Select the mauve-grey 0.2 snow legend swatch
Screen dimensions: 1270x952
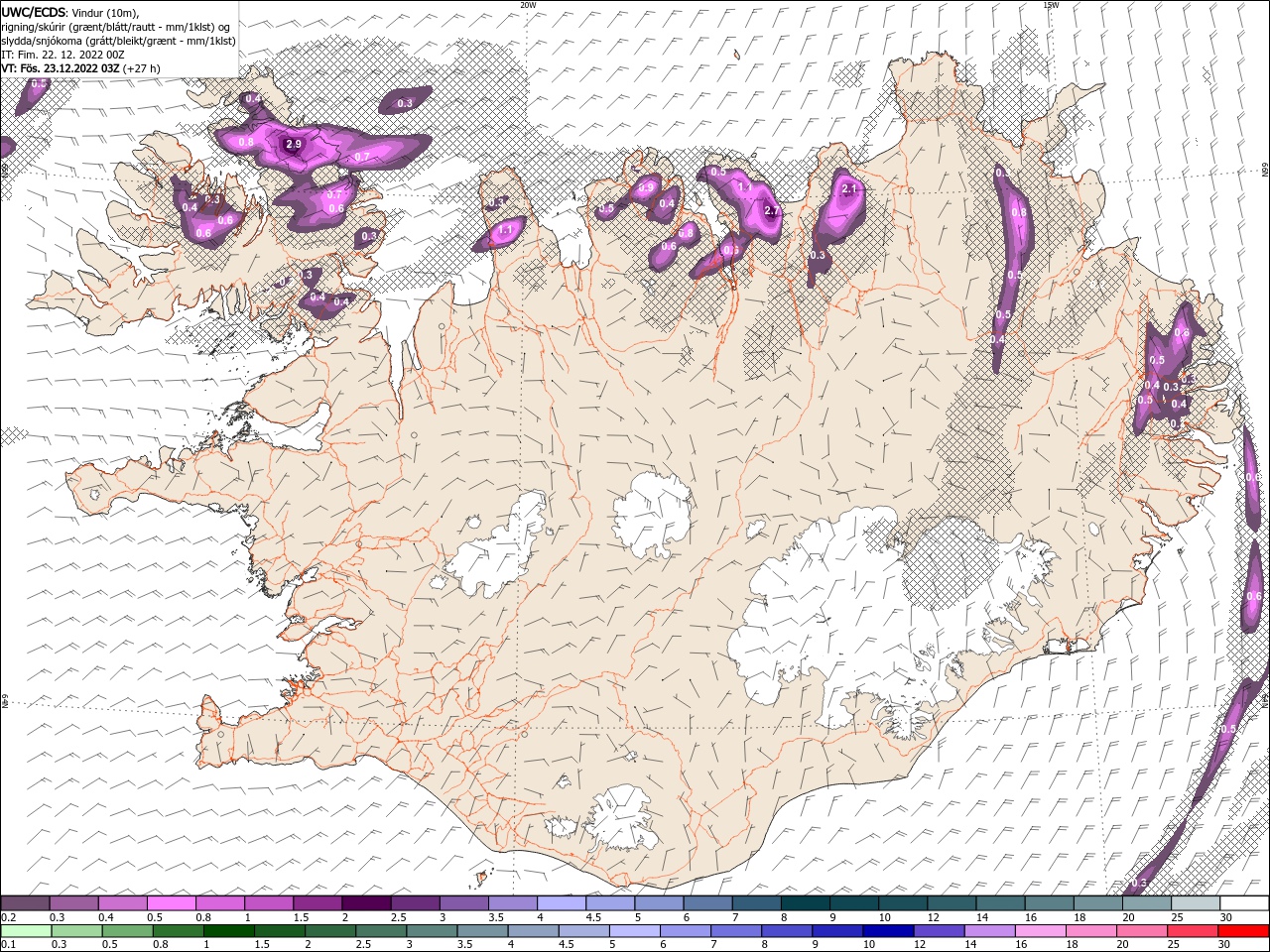(26, 903)
